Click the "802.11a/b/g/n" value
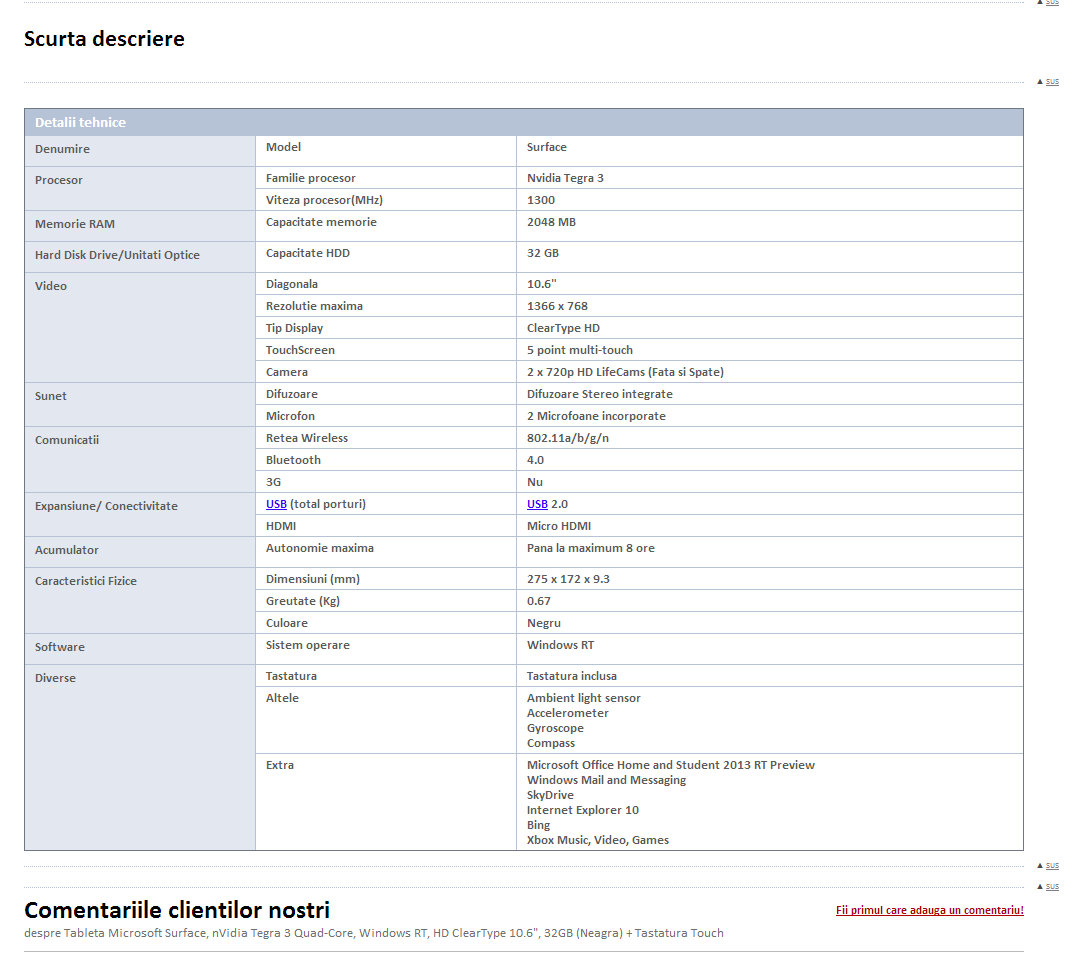This screenshot has height=962, width=1080. [x=568, y=438]
